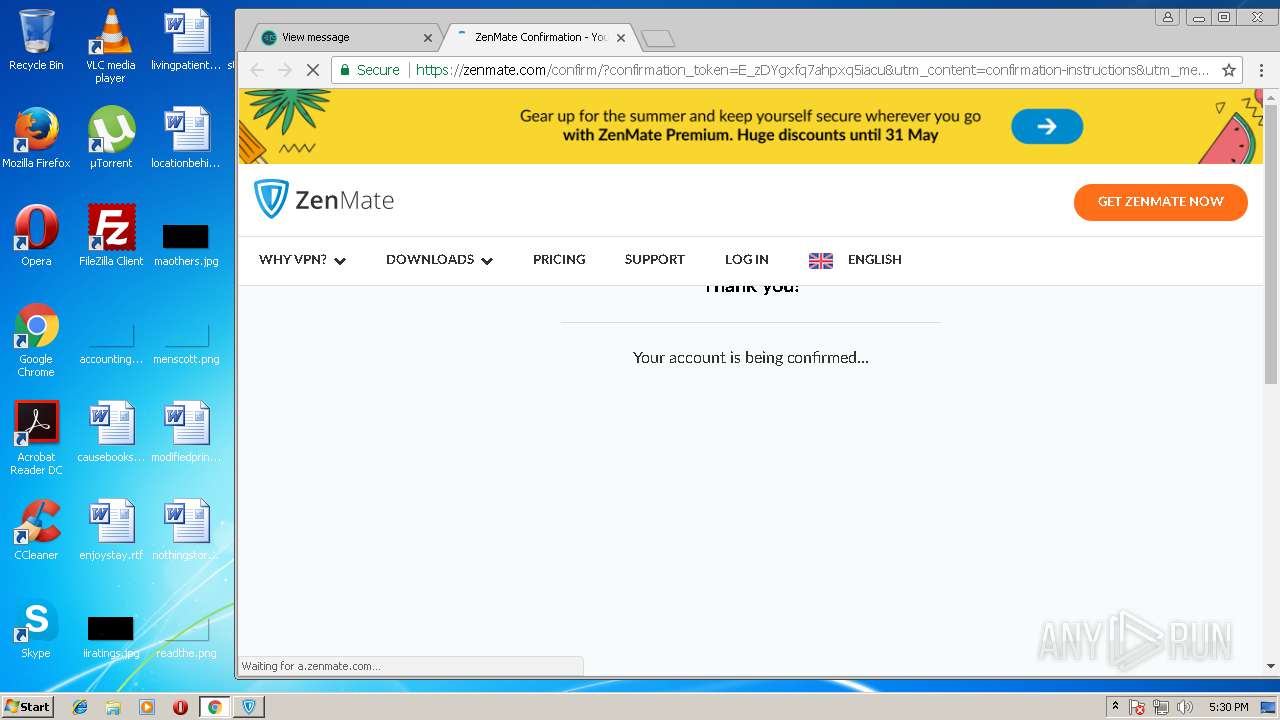Stop page loading in Chrome
1280x720 pixels.
point(312,70)
